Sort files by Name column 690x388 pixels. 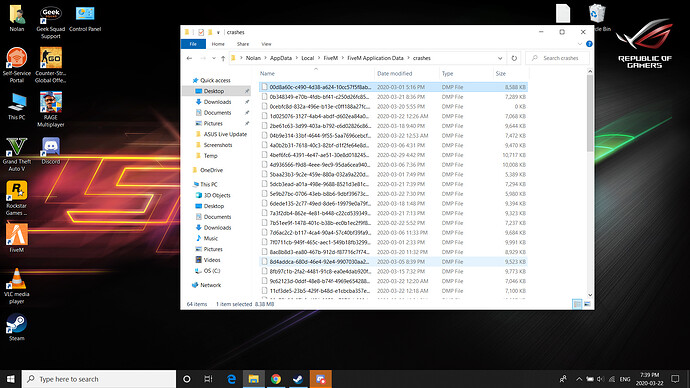[316, 73]
